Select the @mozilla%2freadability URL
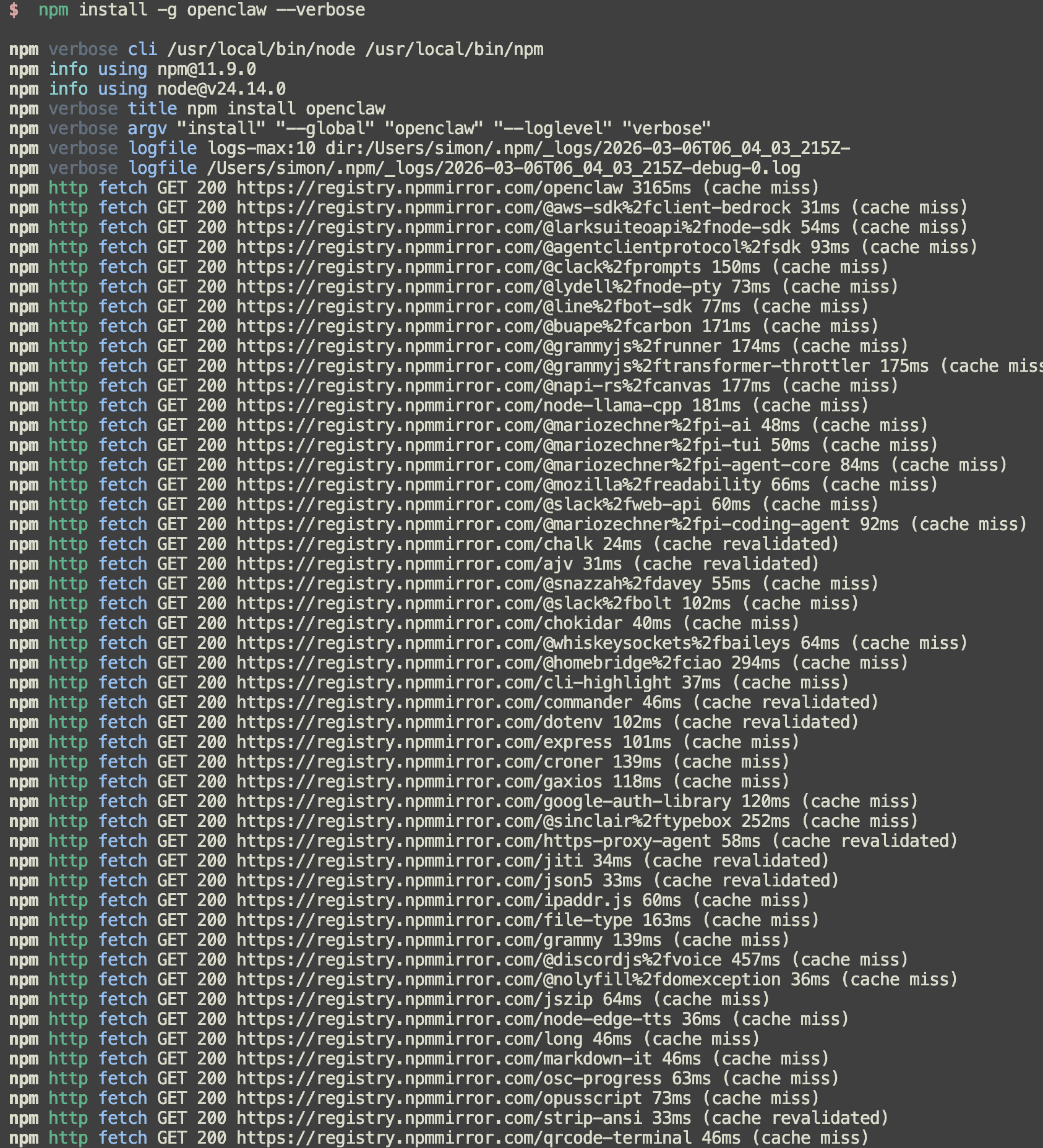Screen dimensions: 1043x1148 [499, 485]
